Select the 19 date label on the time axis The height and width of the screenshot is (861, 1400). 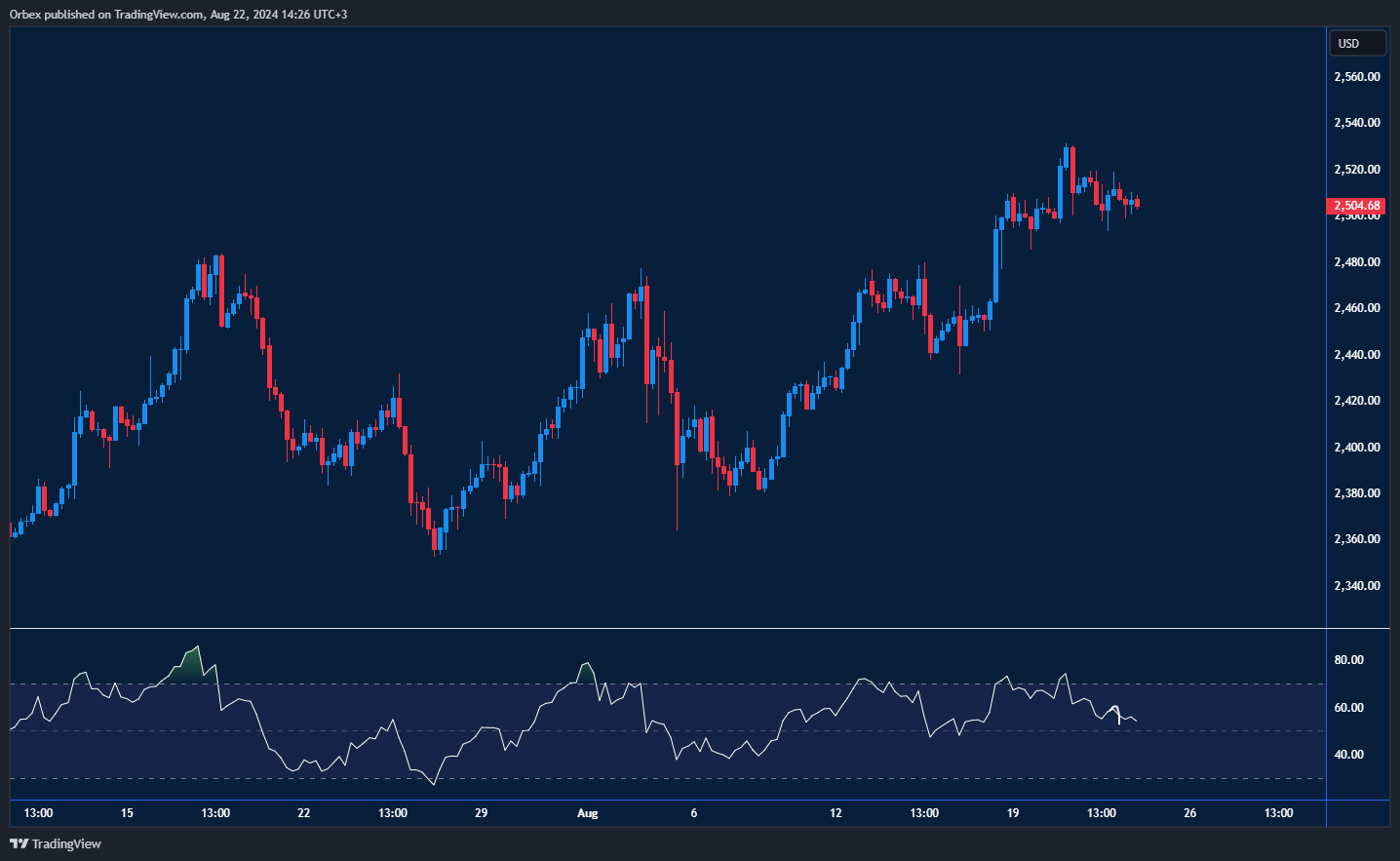pos(1012,812)
